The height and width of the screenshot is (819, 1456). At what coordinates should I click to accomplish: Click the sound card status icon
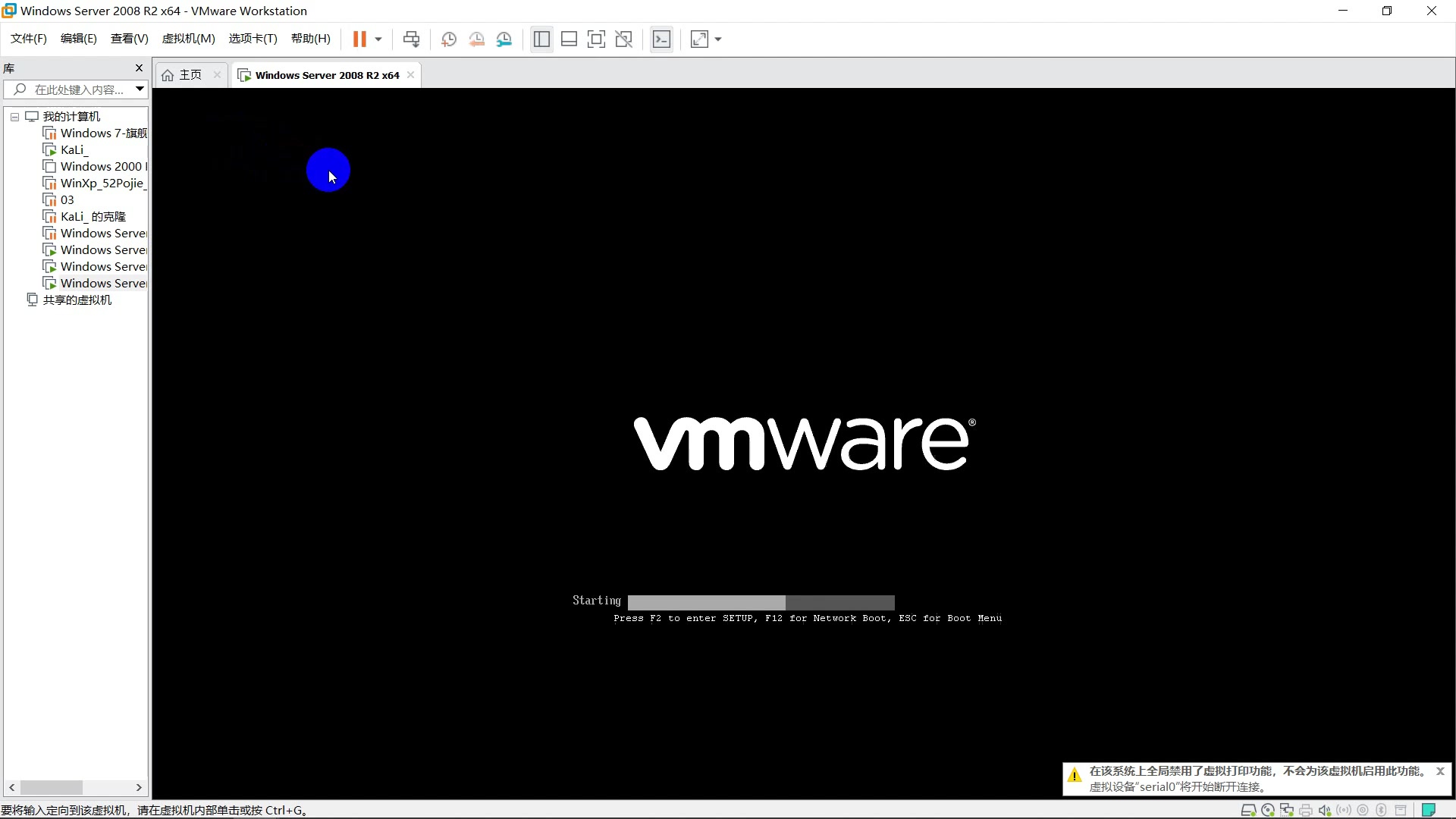(1325, 810)
